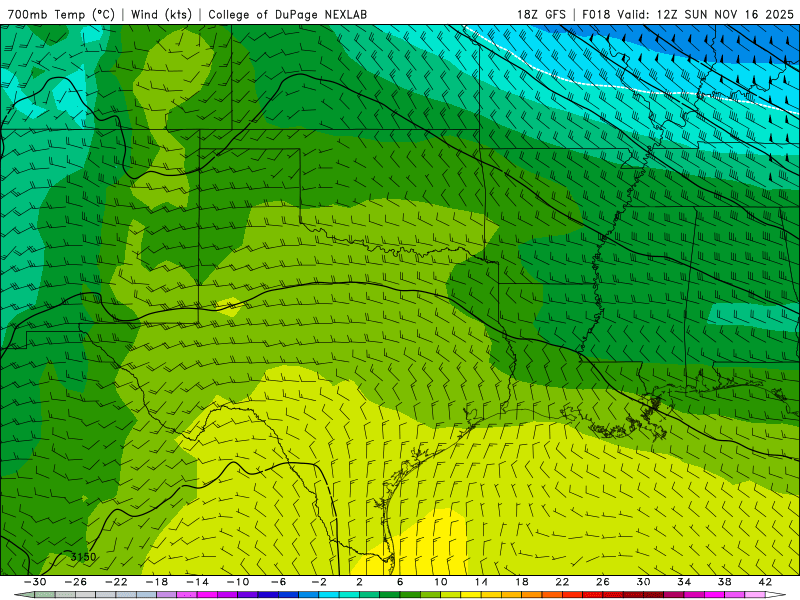800x600 pixels.
Task: Click the '3150' height contour label
Action: [x=83, y=557]
